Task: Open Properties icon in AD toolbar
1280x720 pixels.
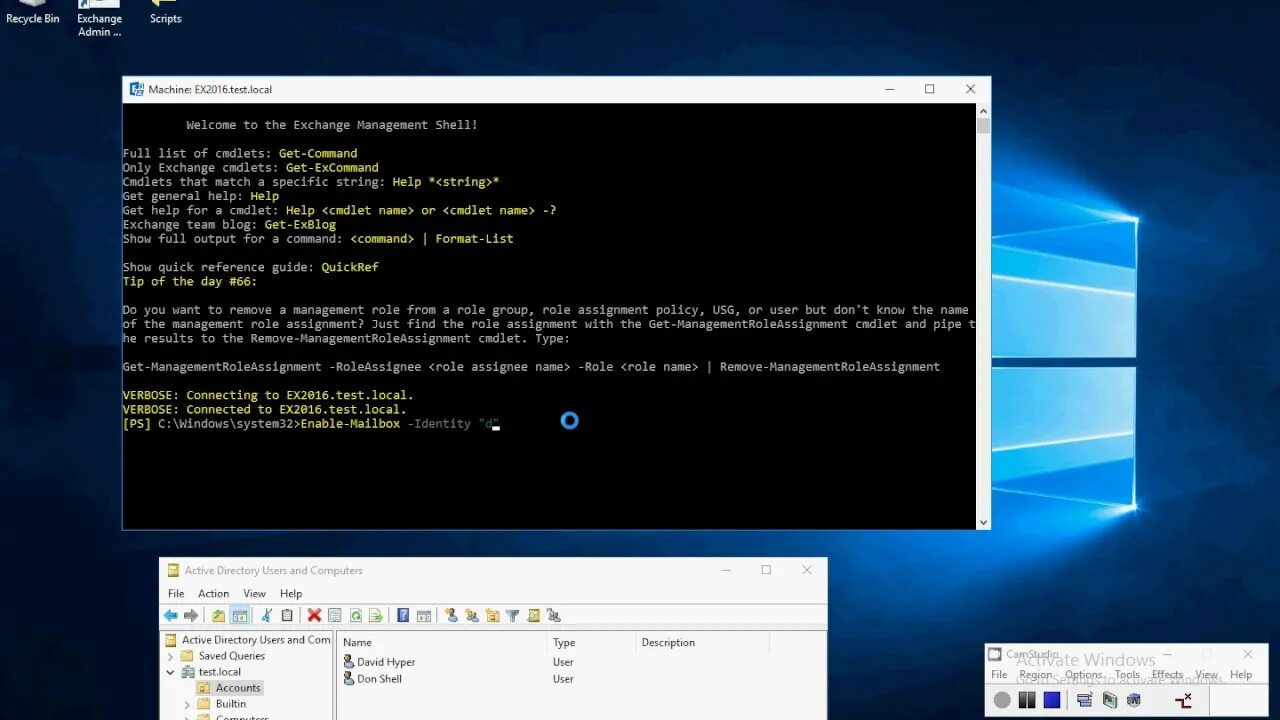Action: pos(335,616)
